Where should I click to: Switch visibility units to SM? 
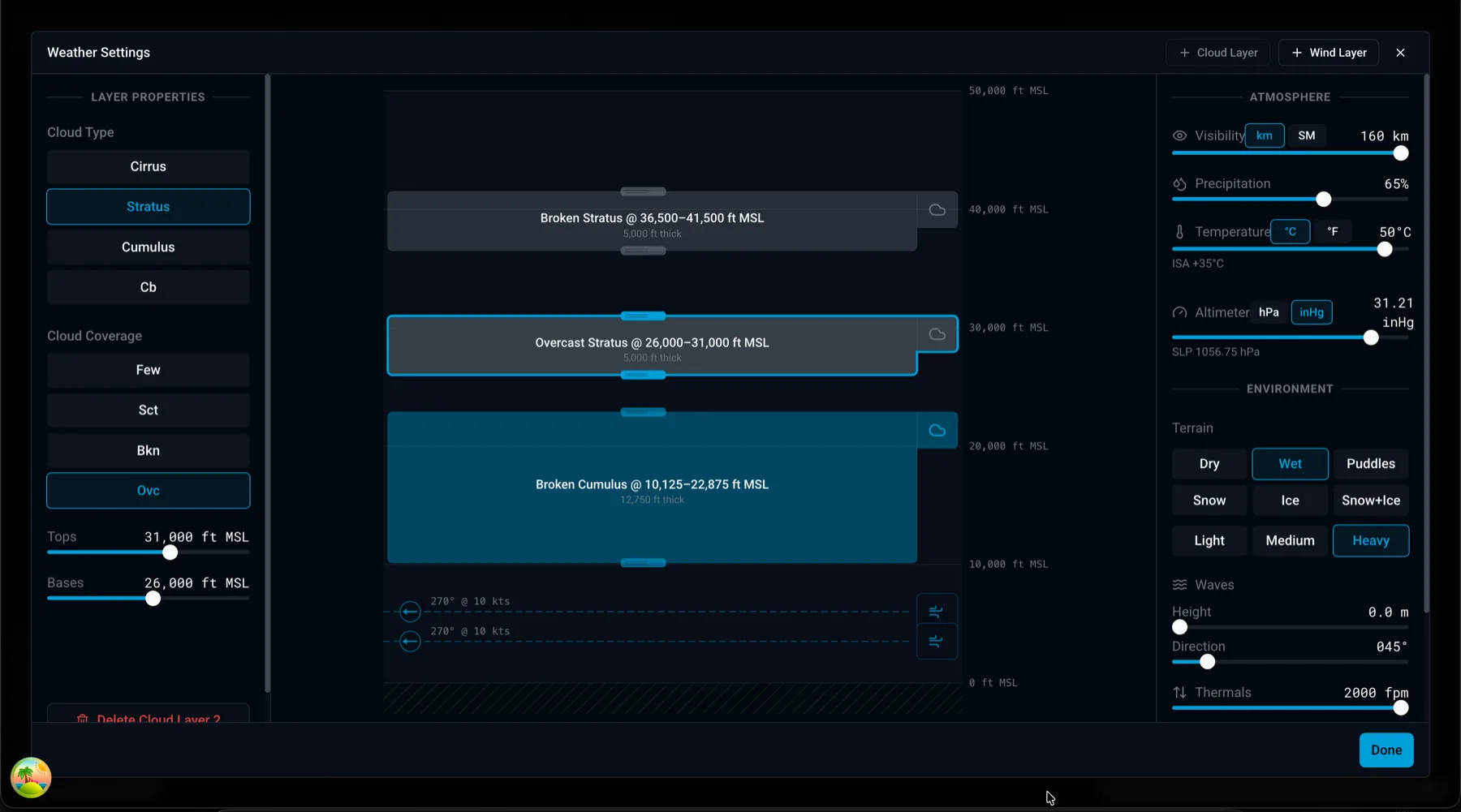pos(1307,135)
